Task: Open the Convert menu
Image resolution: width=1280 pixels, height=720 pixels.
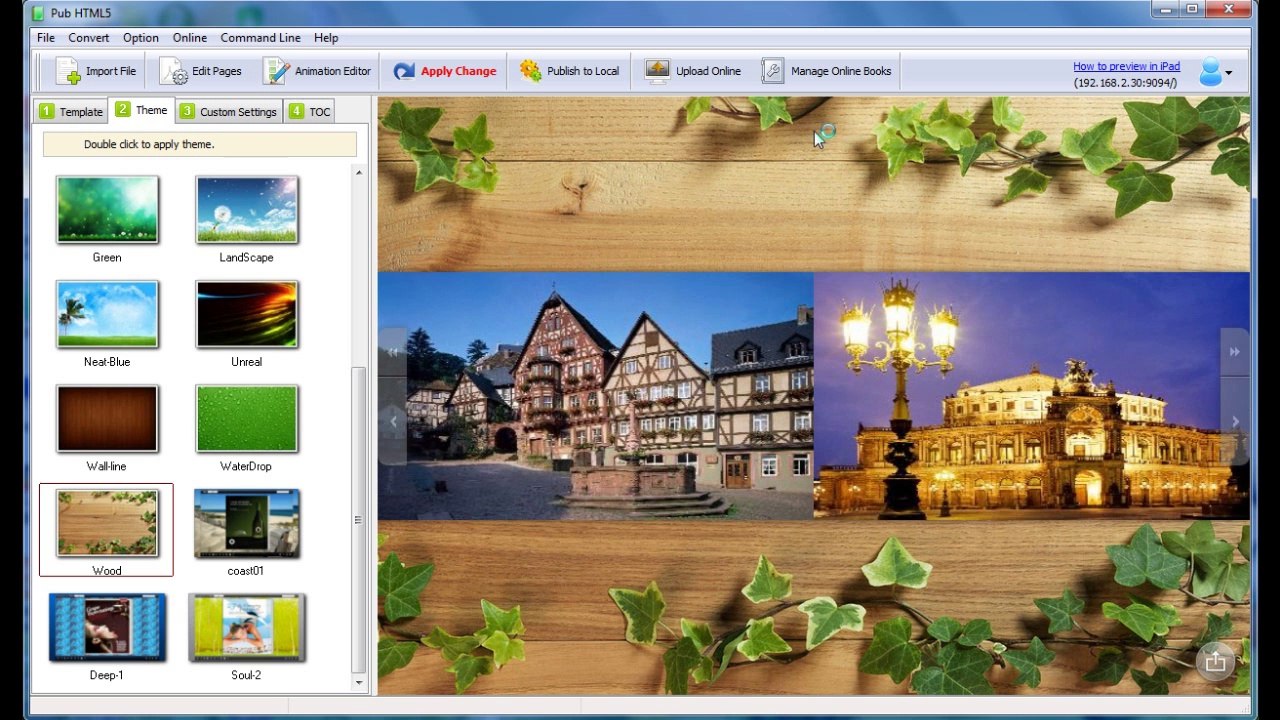Action: [89, 38]
